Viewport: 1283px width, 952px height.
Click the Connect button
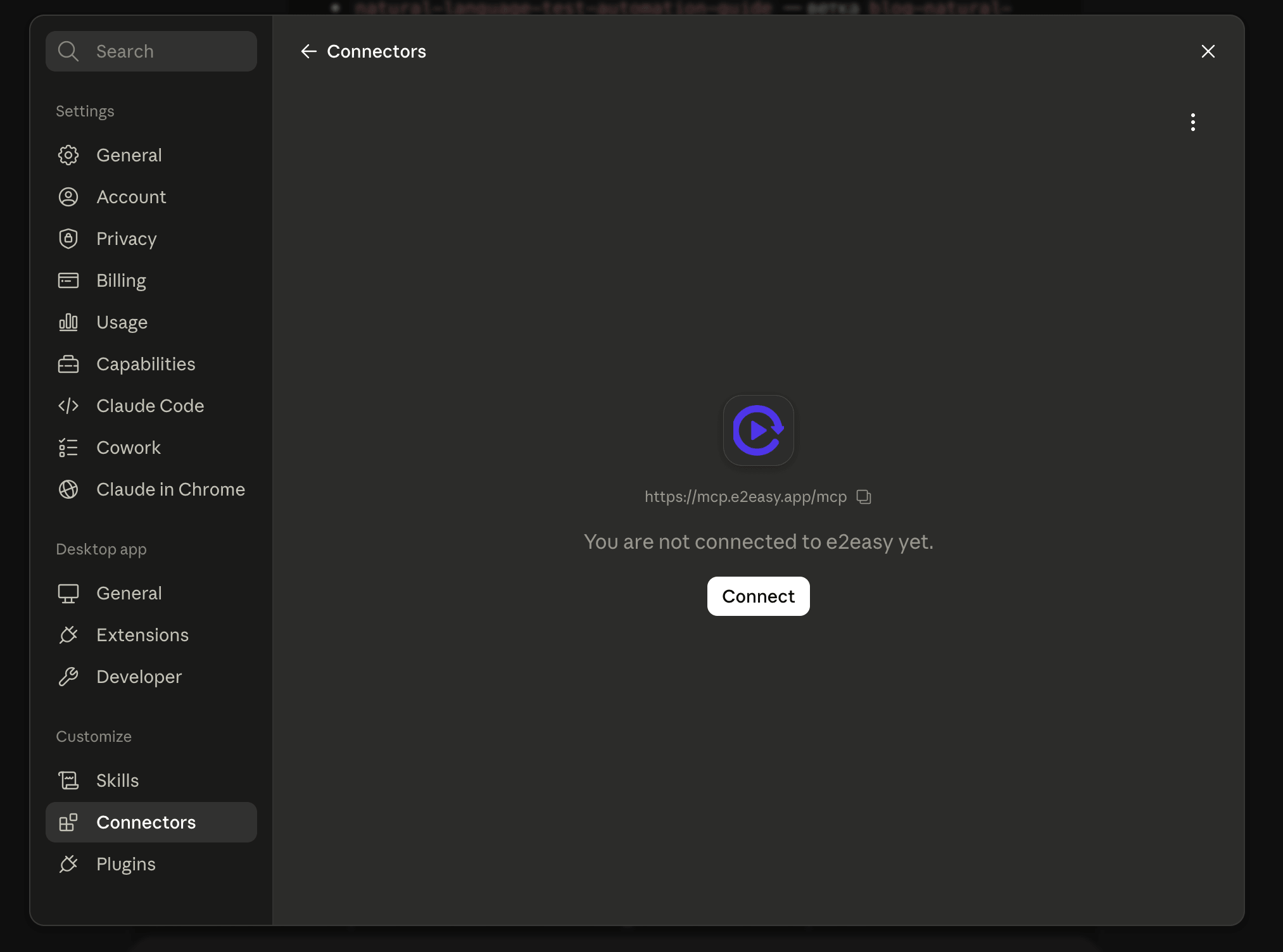pos(759,596)
